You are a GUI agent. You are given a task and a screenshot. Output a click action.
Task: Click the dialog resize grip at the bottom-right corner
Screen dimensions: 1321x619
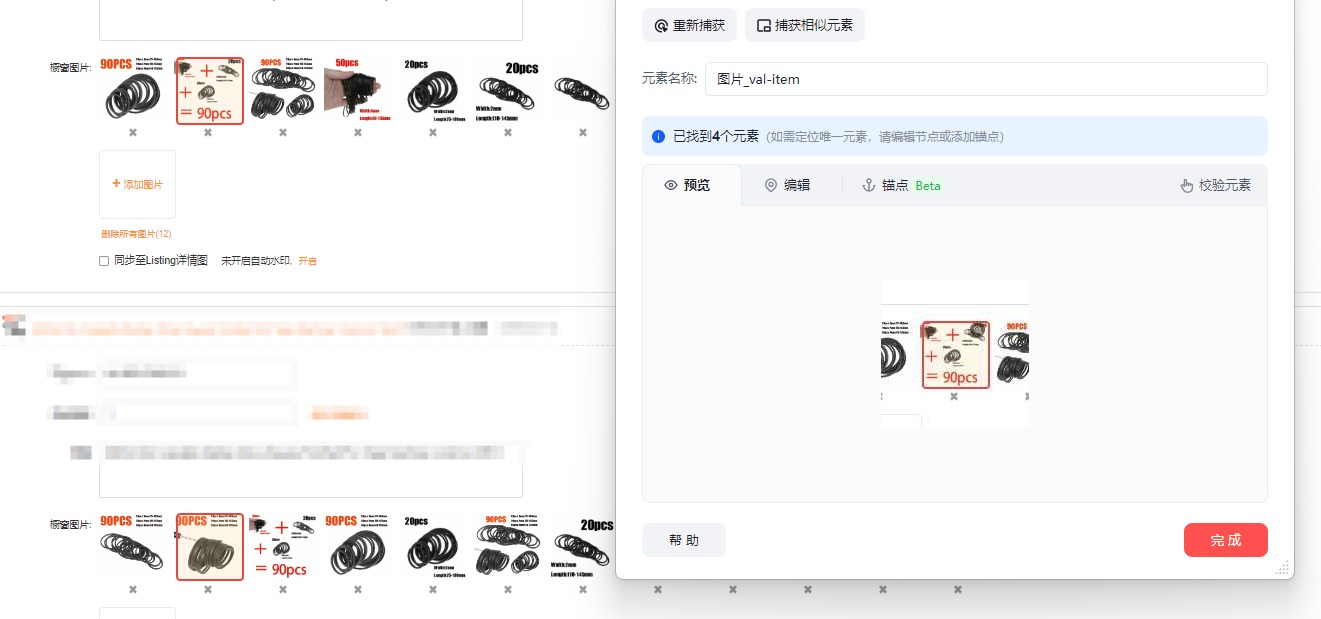pyautogui.click(x=1282, y=567)
